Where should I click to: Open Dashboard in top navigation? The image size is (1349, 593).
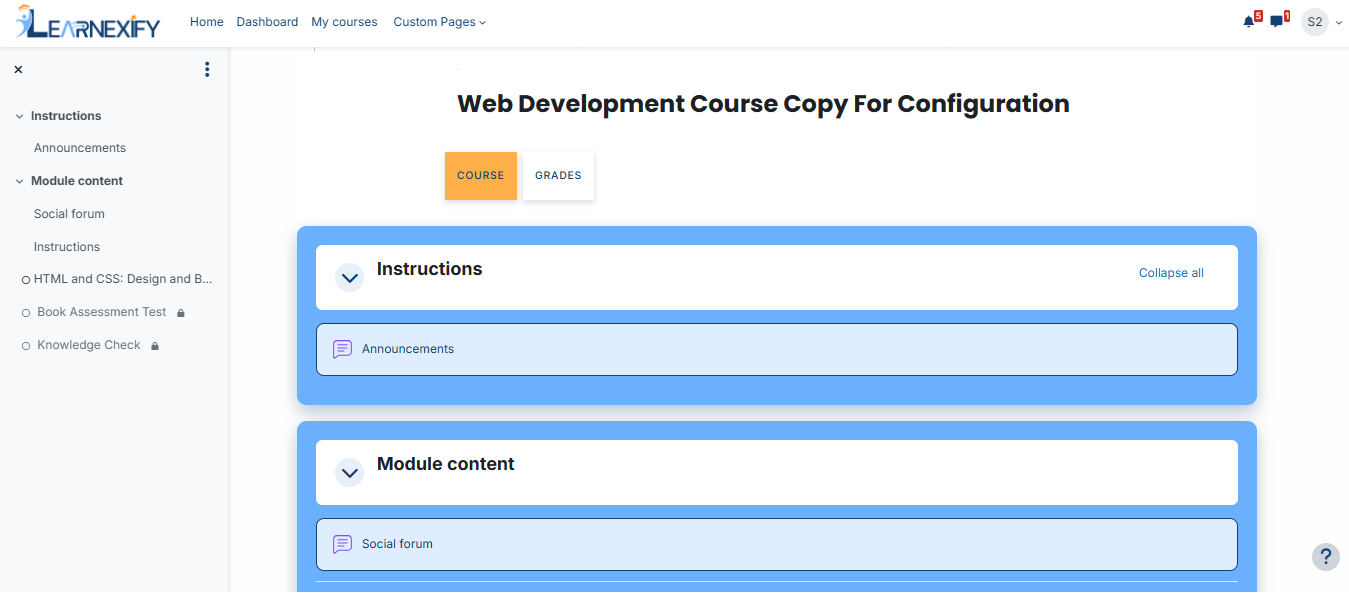pos(267,22)
